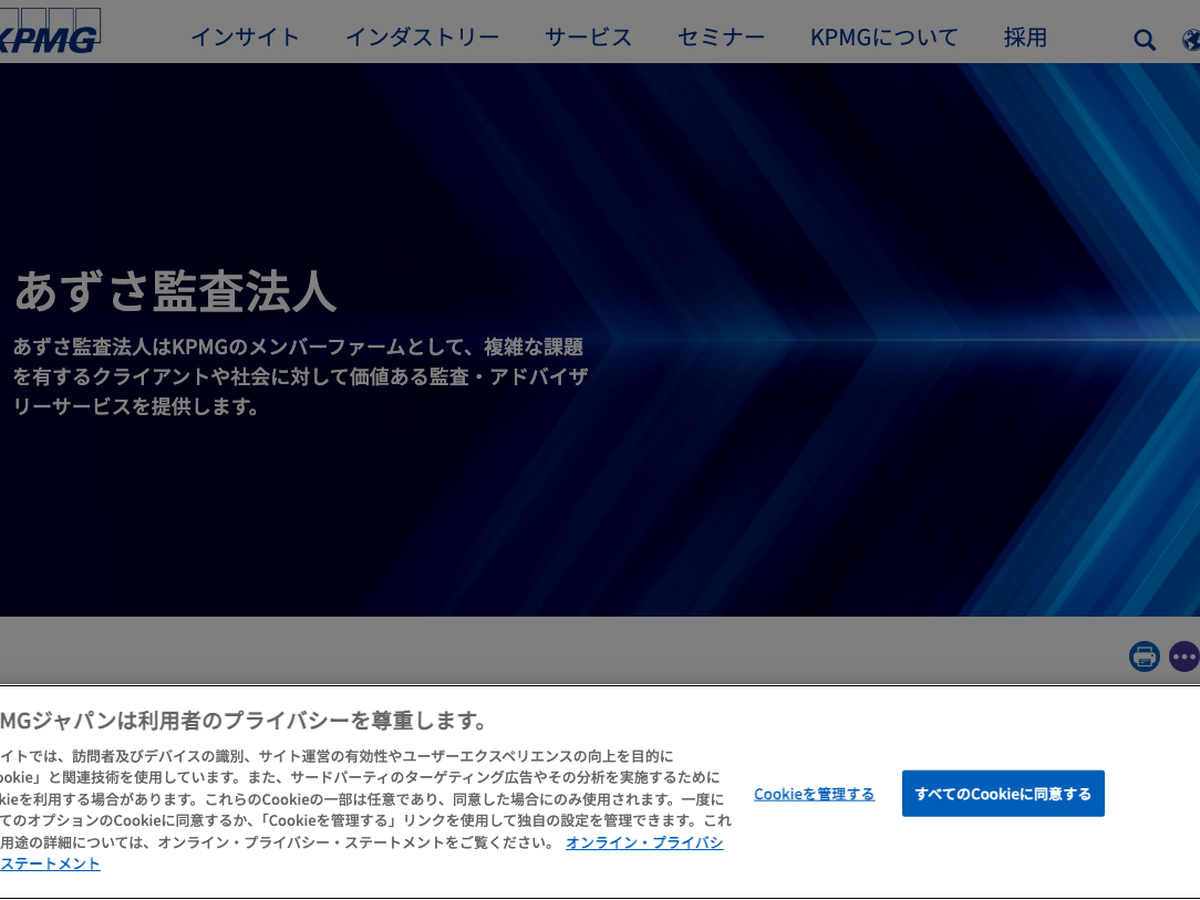Go to the セミナー menu item
Image resolution: width=1200 pixels, height=900 pixels.
[x=721, y=38]
